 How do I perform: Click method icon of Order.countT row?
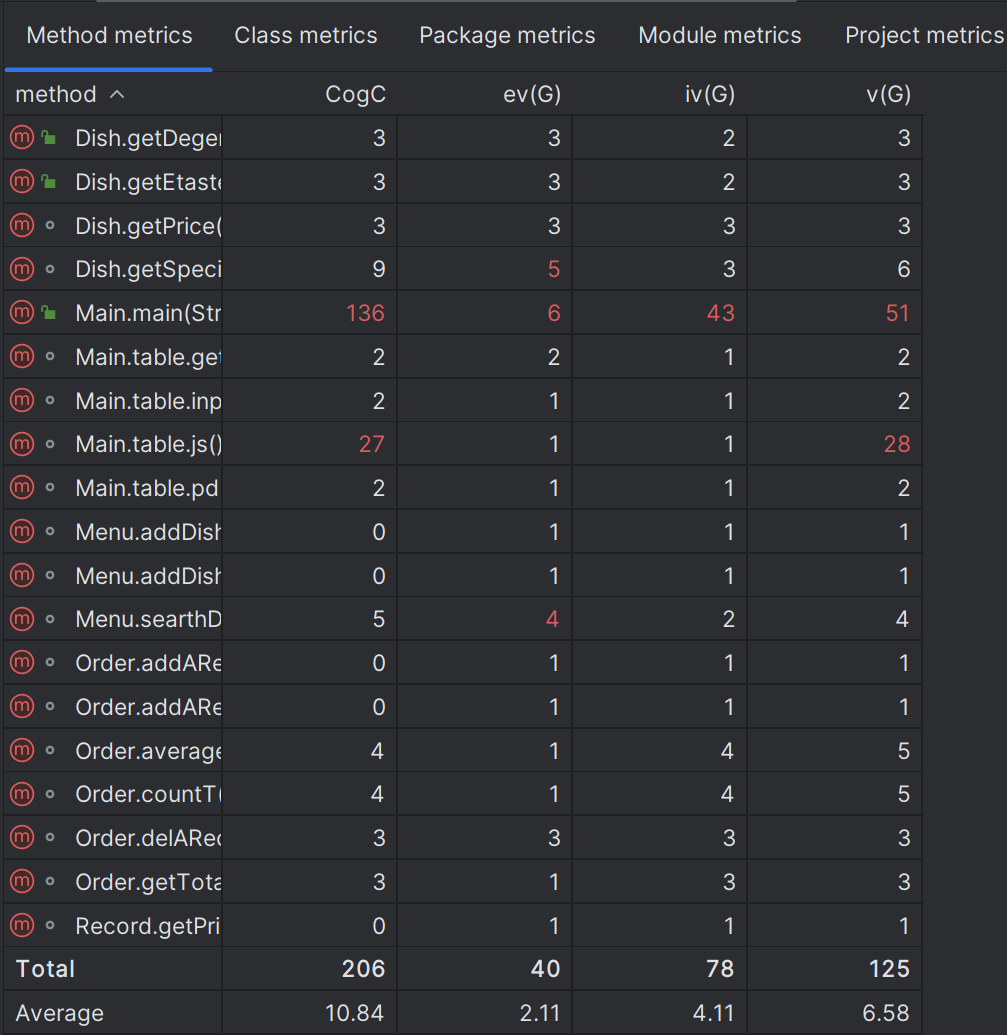22,793
